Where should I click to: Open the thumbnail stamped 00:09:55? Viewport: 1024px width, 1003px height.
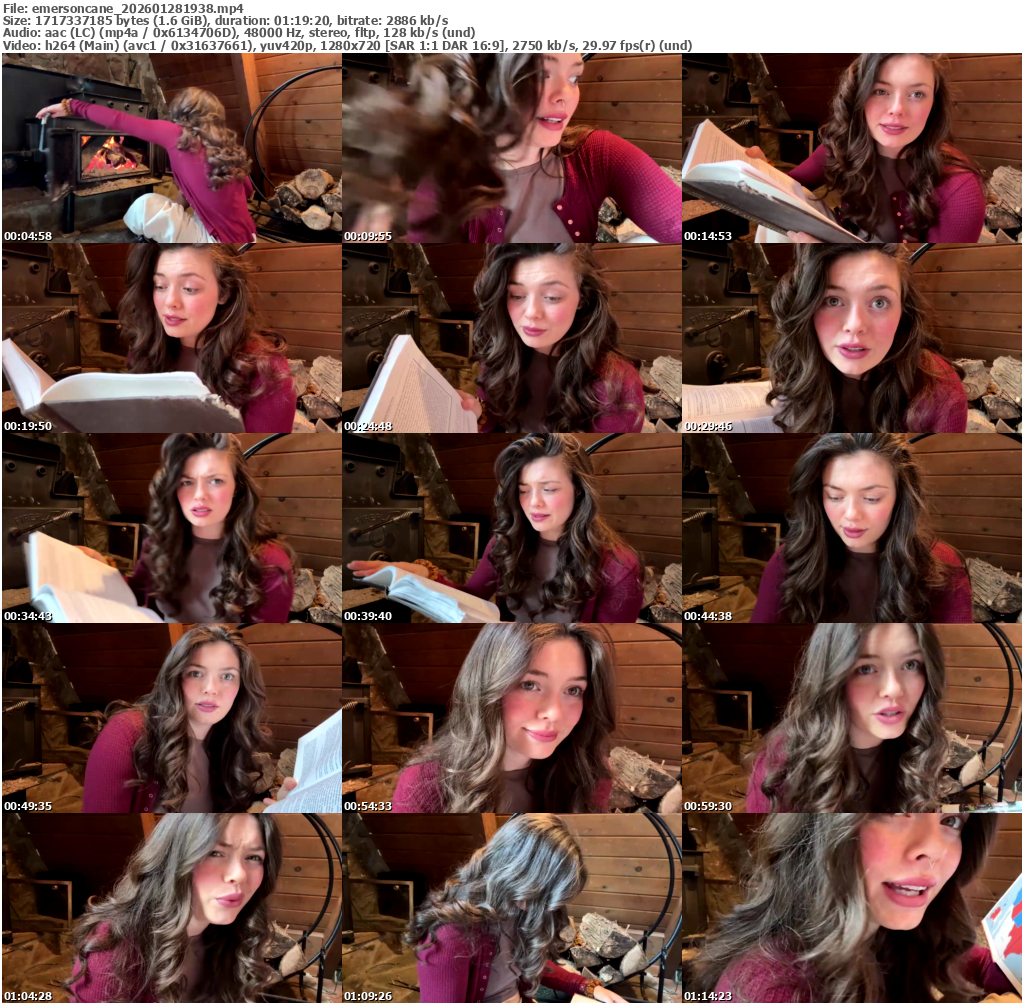[x=512, y=148]
